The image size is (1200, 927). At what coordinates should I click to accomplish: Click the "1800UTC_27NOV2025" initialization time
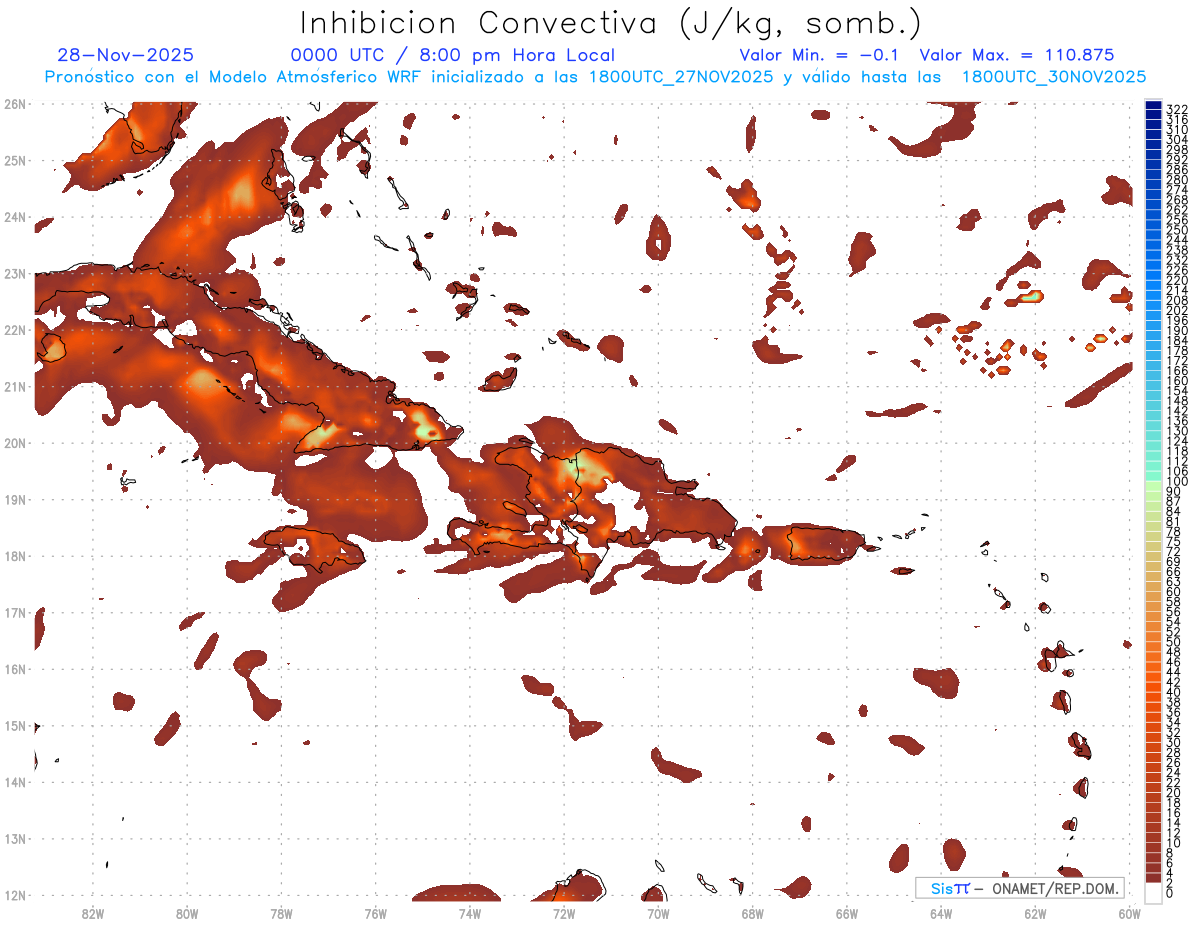coord(682,77)
